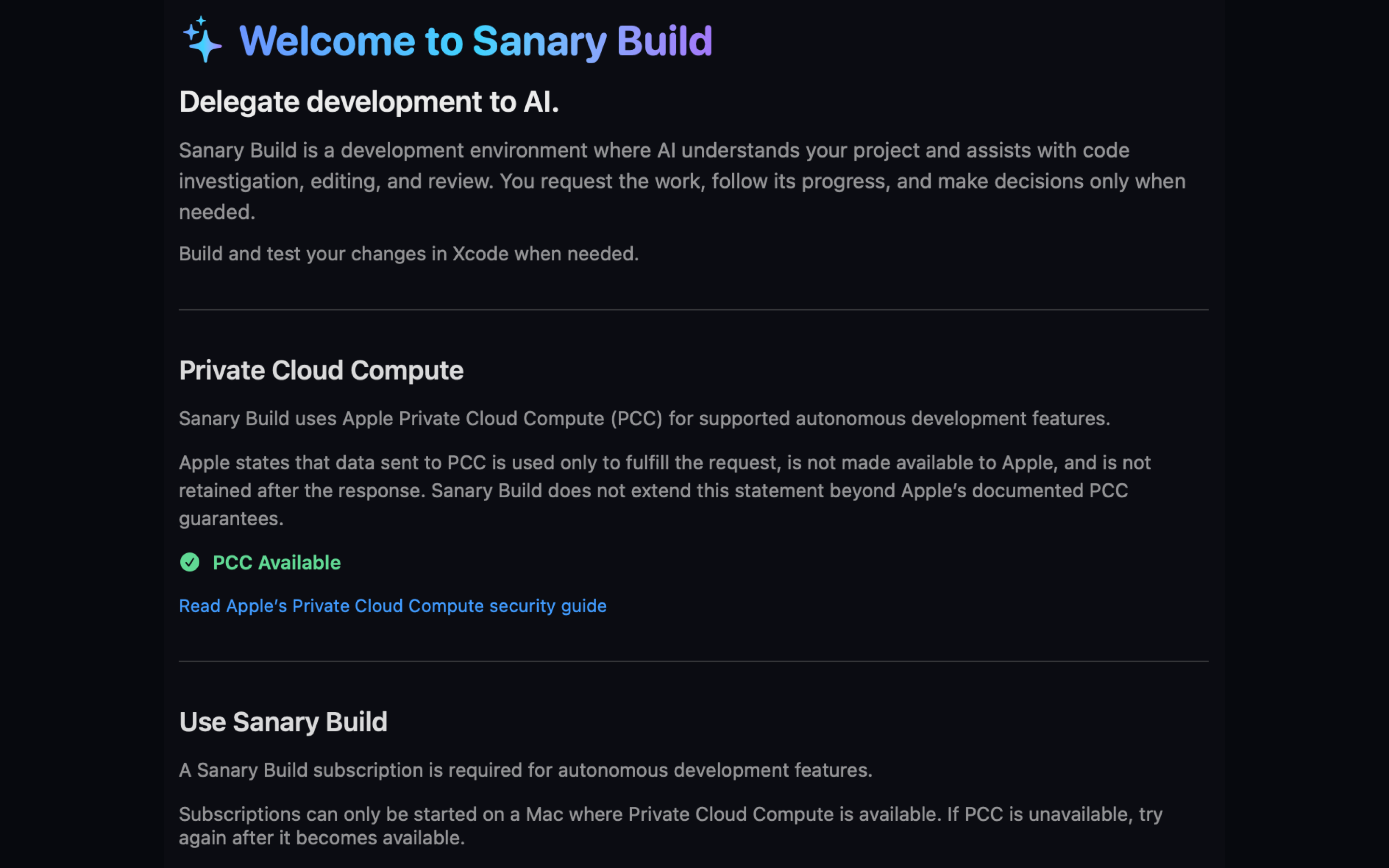
Task: Click the paragraph starting Apple states that data
Action: tap(665, 490)
